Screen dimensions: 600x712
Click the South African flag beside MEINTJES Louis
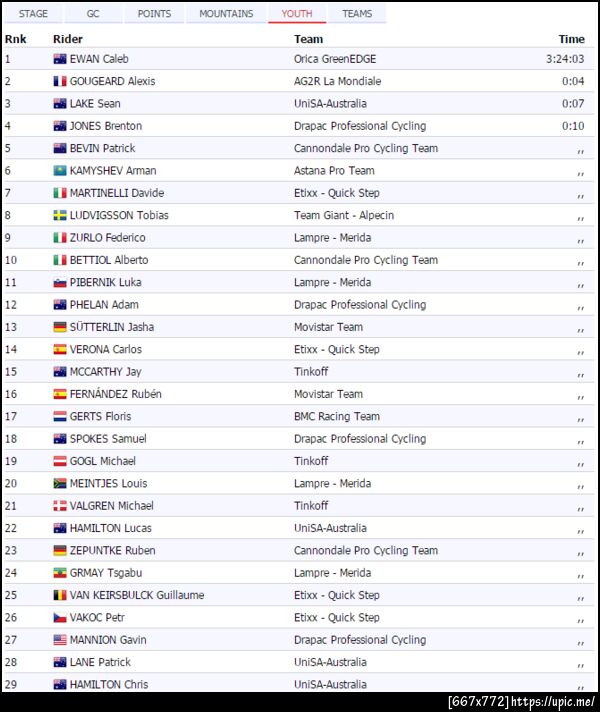[x=60, y=483]
